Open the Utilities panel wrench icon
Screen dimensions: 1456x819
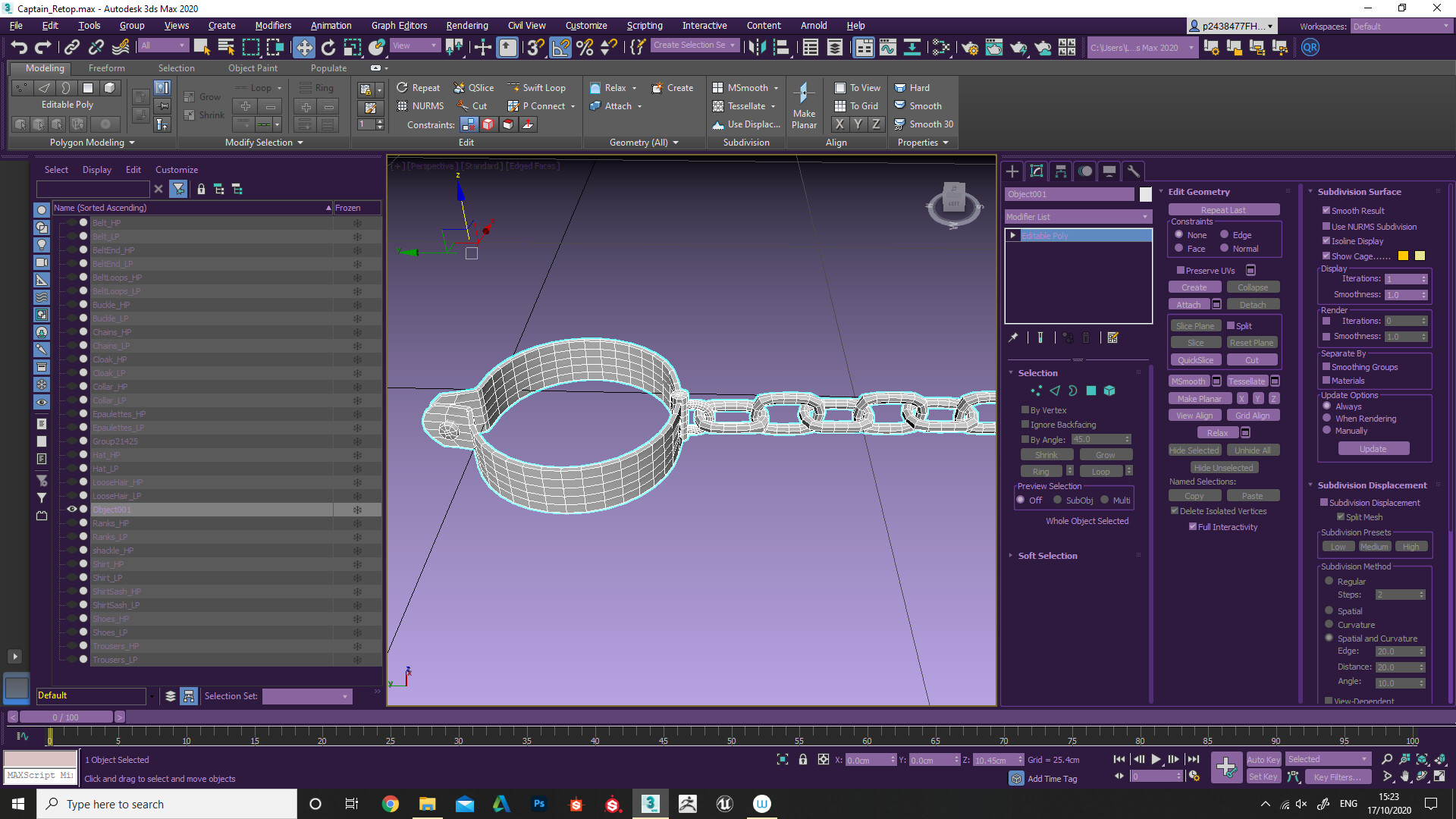pos(1133,171)
